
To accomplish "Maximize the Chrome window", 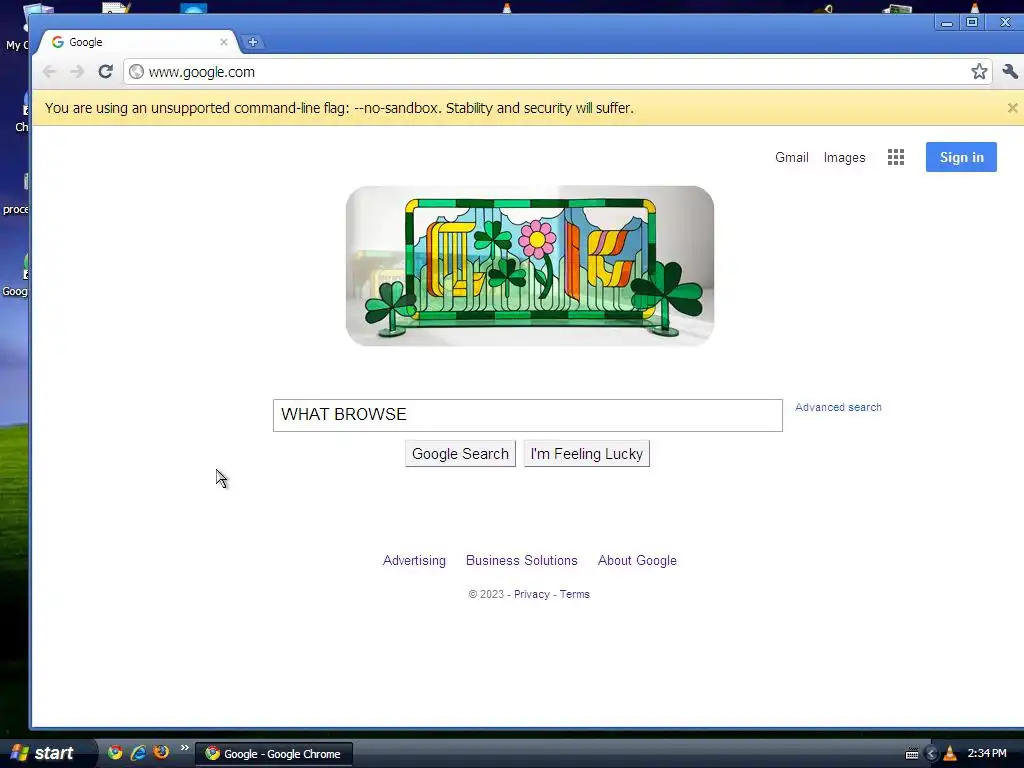I will point(972,23).
